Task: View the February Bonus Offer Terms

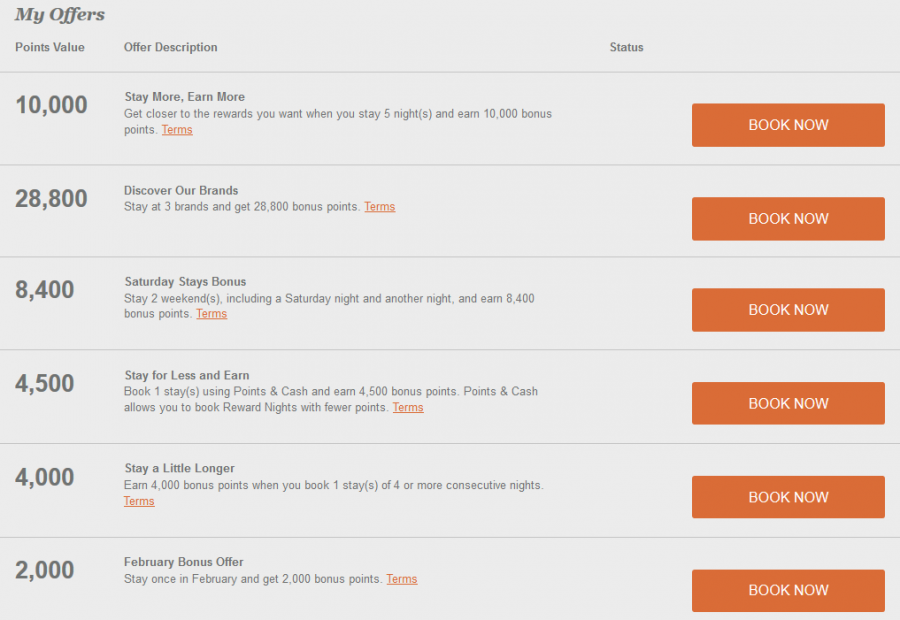Action: click(x=401, y=579)
